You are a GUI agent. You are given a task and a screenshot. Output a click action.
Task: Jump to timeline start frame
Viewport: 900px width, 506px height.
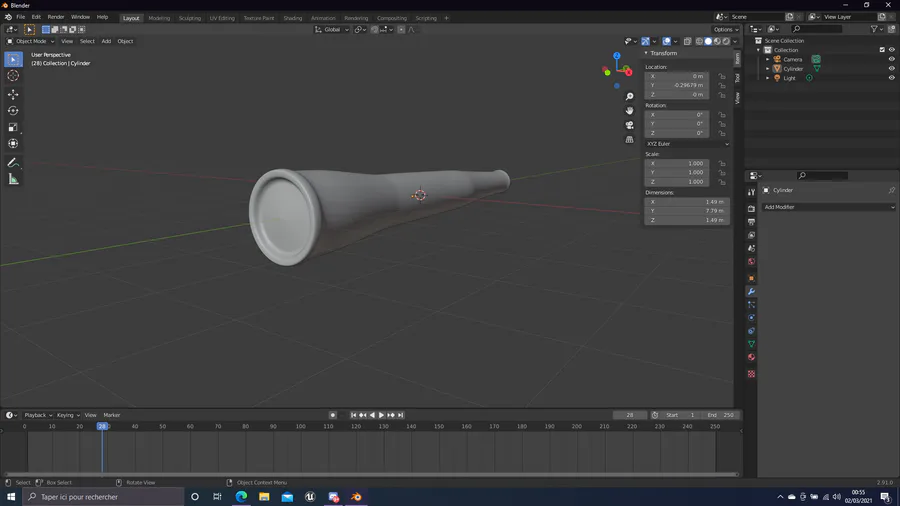click(354, 415)
